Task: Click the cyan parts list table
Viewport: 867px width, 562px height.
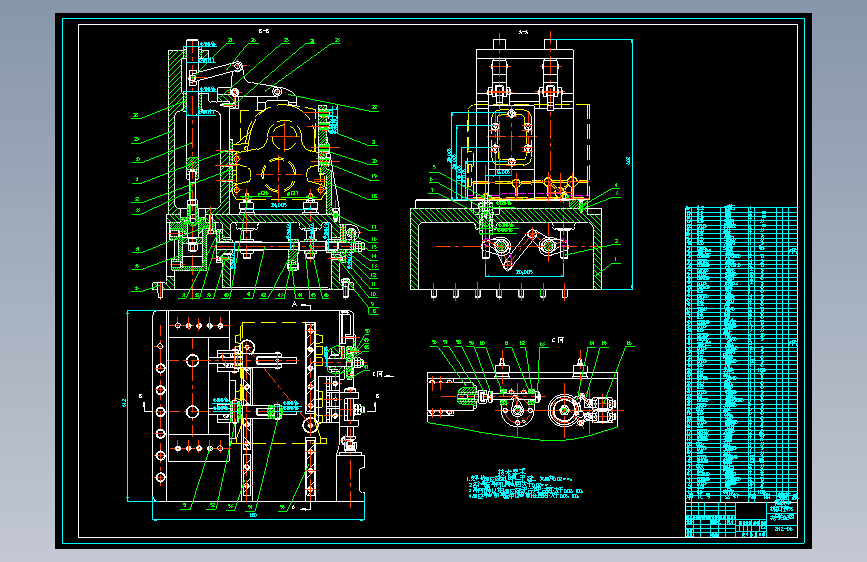Action: pyautogui.click(x=741, y=354)
